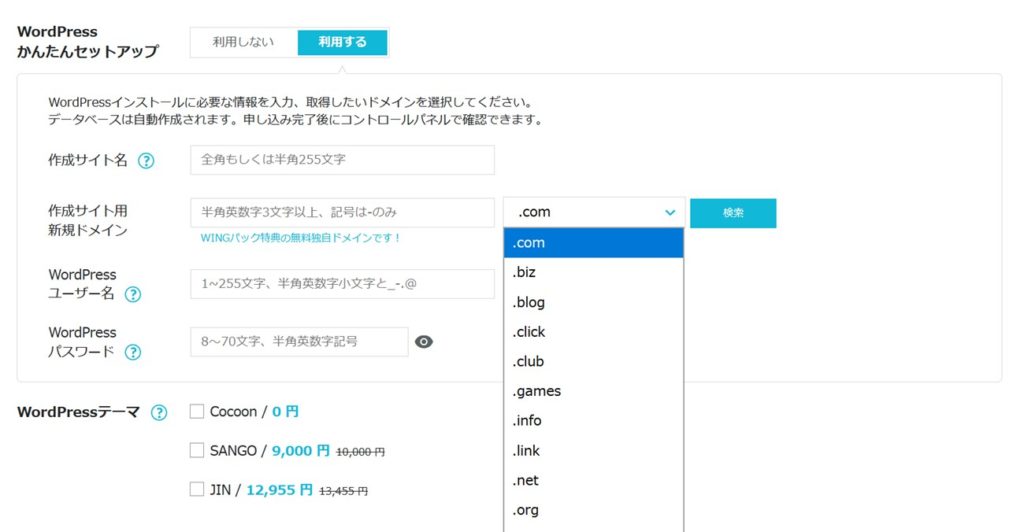The width and height of the screenshot is (1024, 532).
Task: Choose .biz in the dropdown list
Action: 594,272
